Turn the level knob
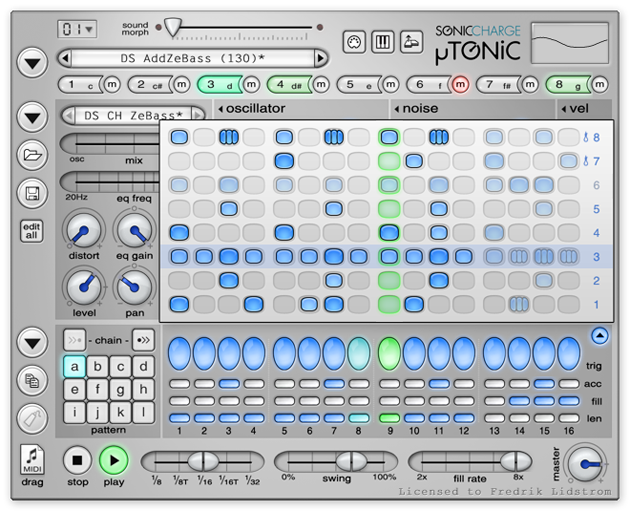Viewport: 630px width, 511px height. 84,287
